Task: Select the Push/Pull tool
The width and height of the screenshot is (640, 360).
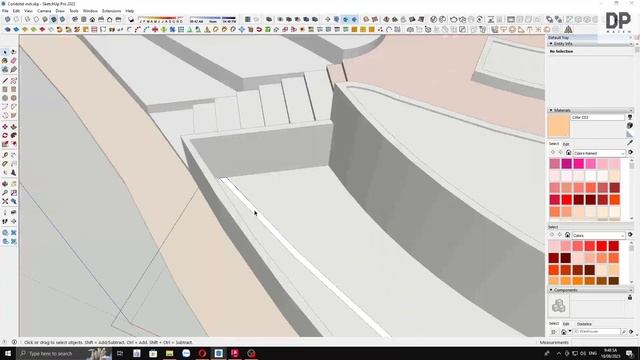Action: pos(13,127)
